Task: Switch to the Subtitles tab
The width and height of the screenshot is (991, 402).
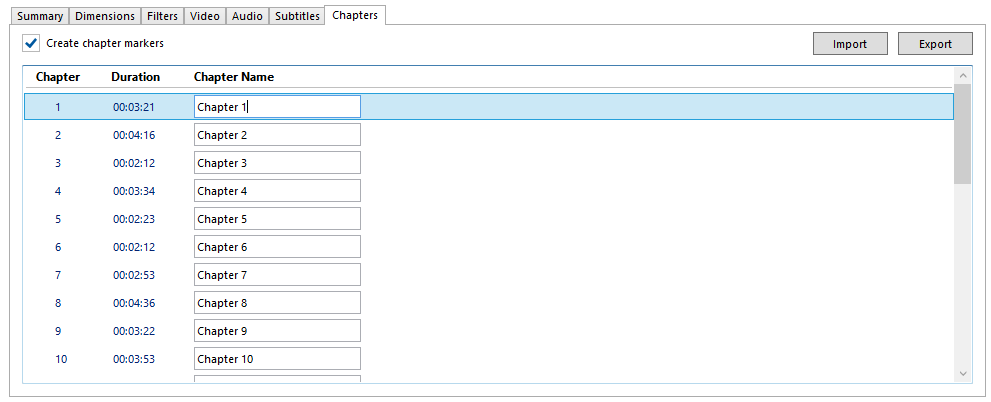Action: tap(297, 17)
